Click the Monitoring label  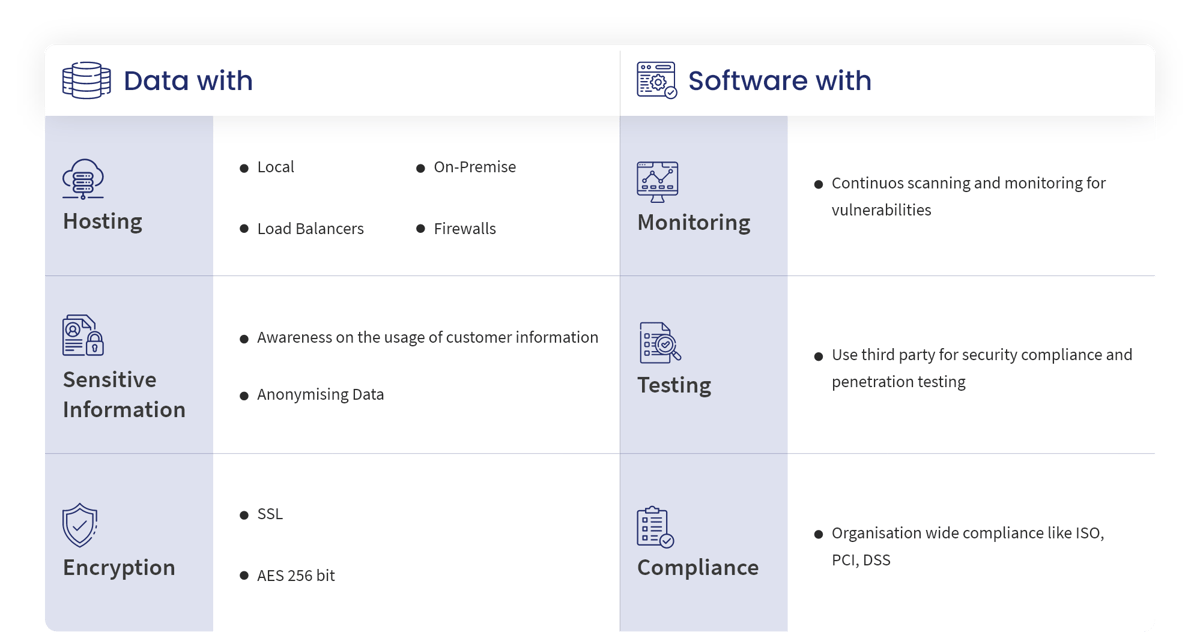693,222
